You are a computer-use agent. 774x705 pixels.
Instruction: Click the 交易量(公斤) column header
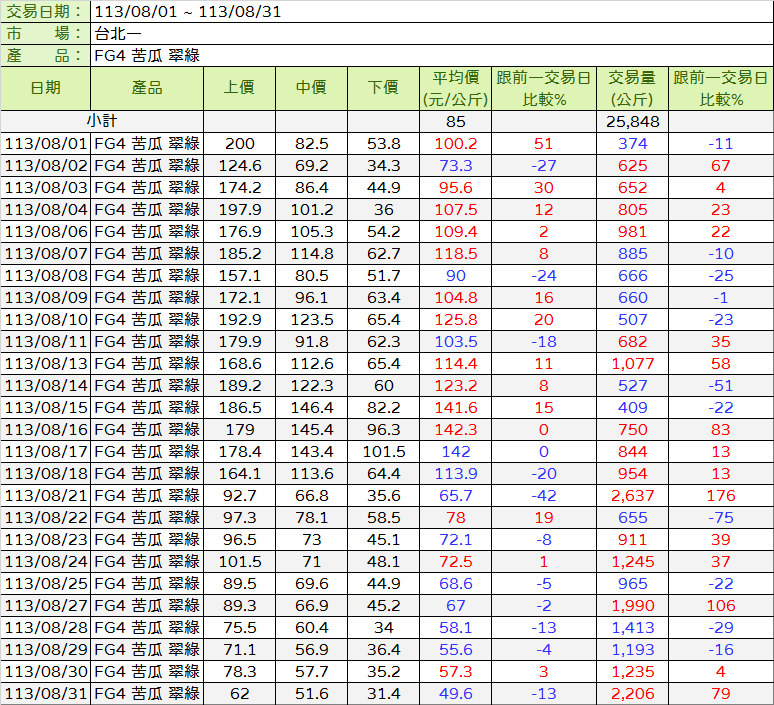click(632, 88)
